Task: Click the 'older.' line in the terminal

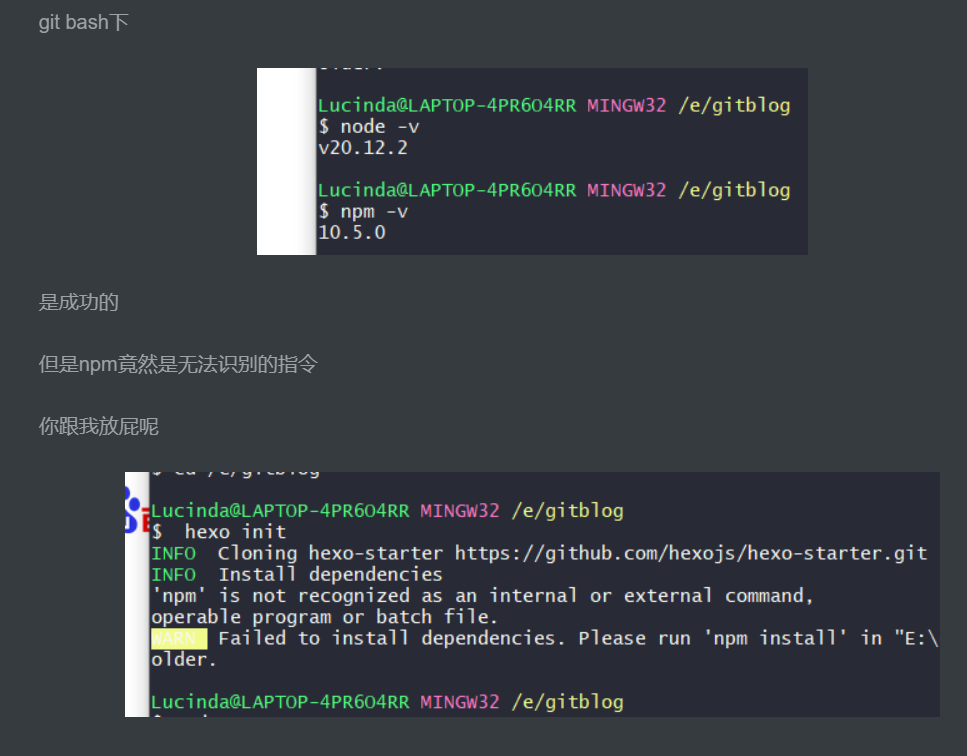Action: click(x=184, y=660)
